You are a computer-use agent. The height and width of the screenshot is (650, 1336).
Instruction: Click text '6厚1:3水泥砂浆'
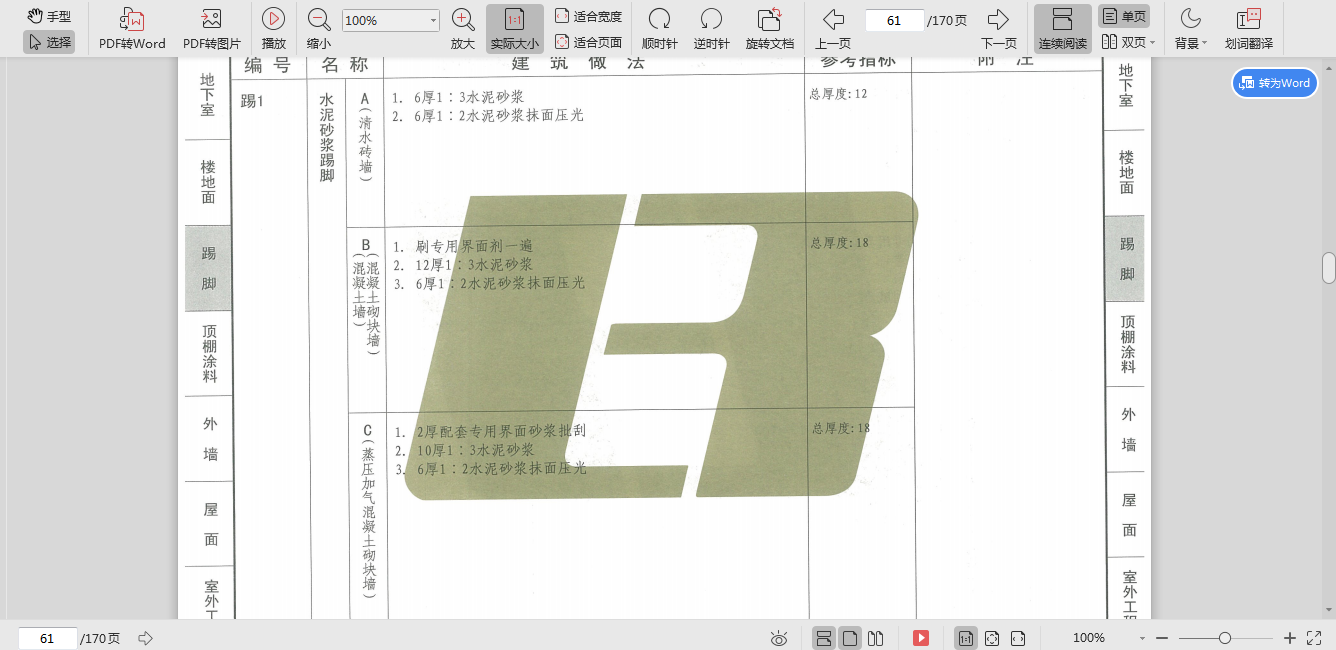tap(469, 97)
